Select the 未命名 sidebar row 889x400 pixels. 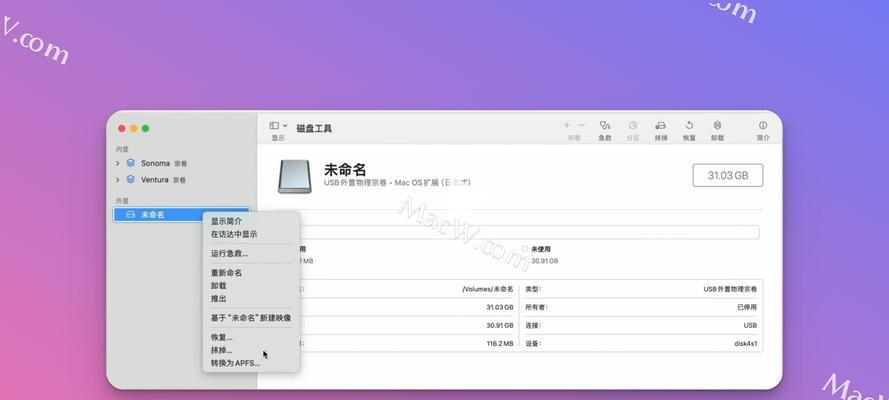tap(181, 215)
